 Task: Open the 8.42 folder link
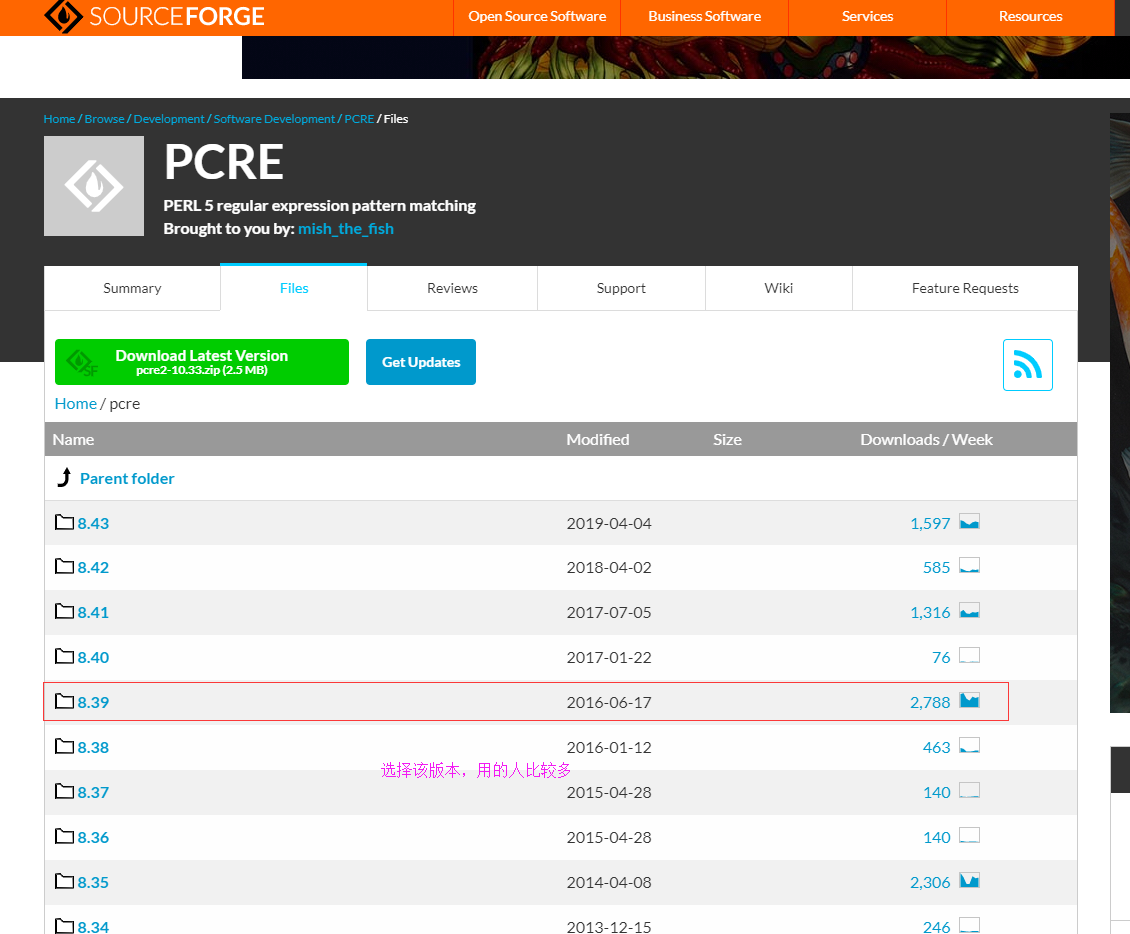coord(93,568)
